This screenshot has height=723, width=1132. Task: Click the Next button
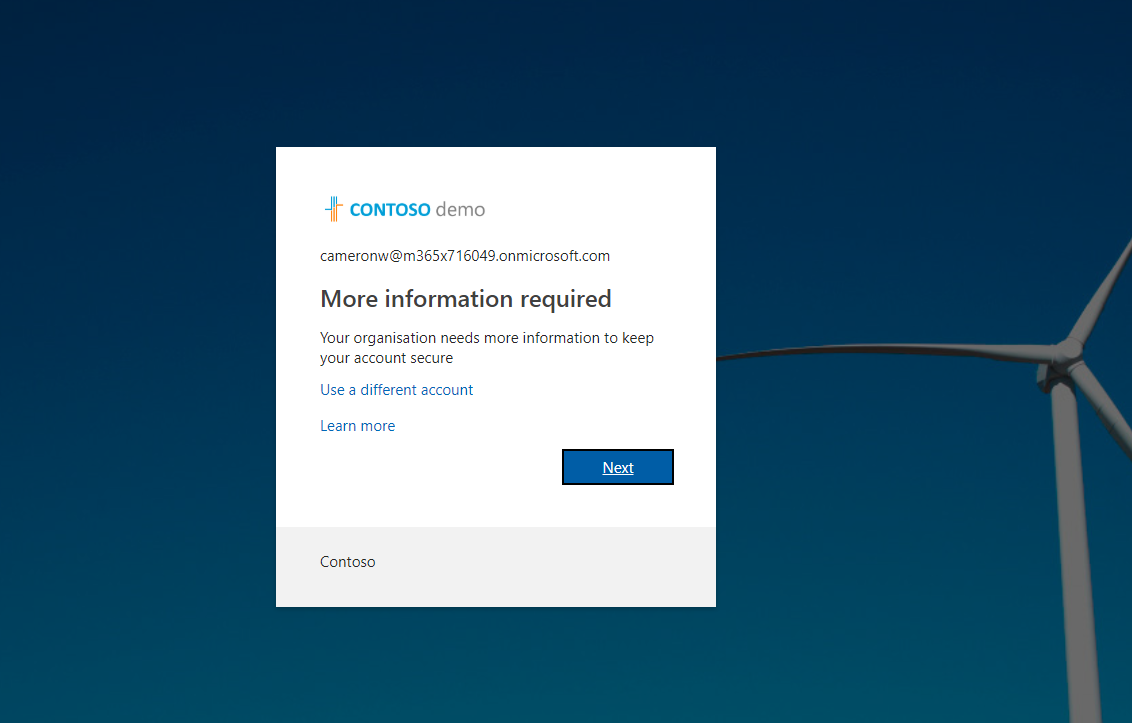click(617, 467)
